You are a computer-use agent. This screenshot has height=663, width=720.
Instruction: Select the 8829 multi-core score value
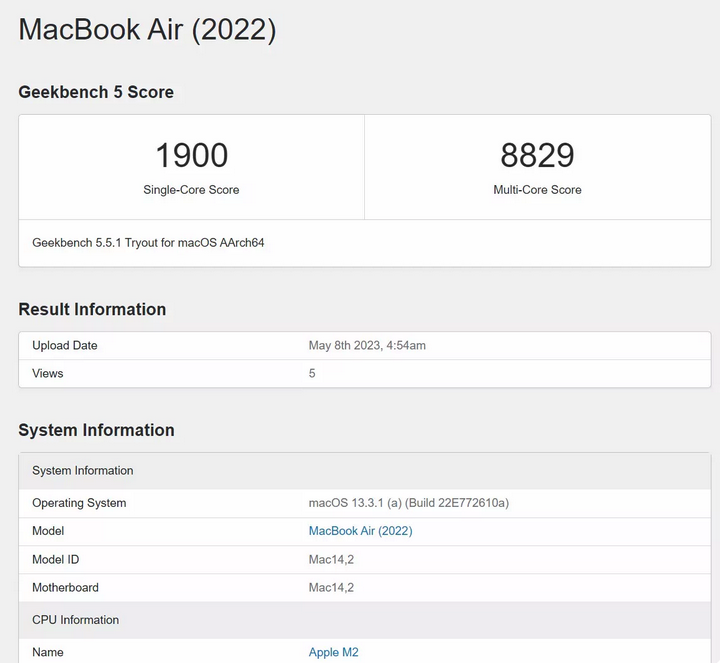pos(537,155)
